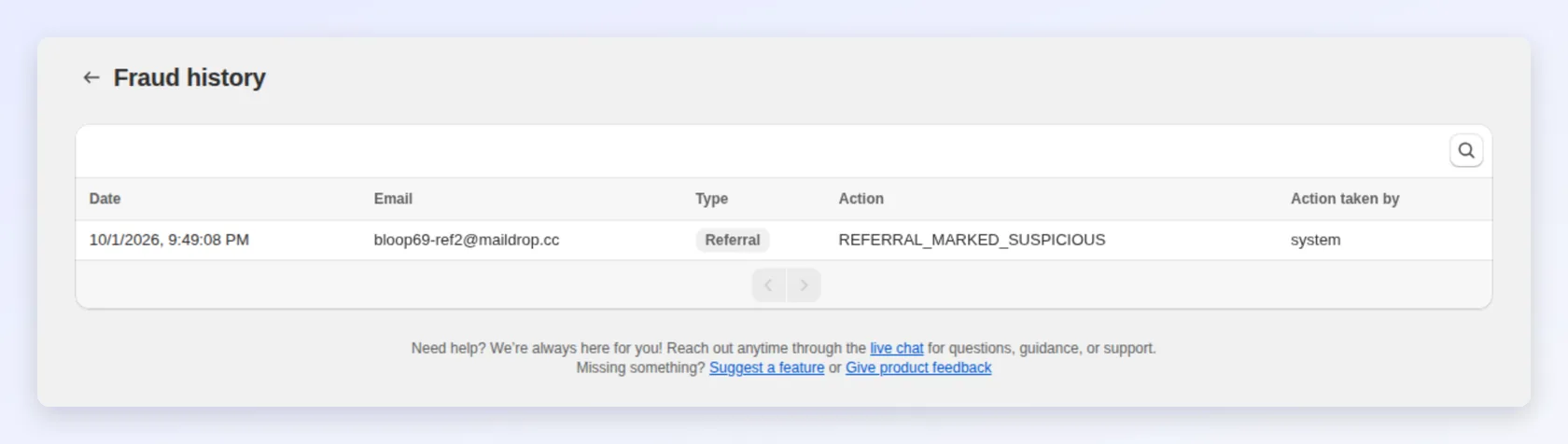Click the Date column header
The height and width of the screenshot is (444, 1568).
tap(105, 199)
